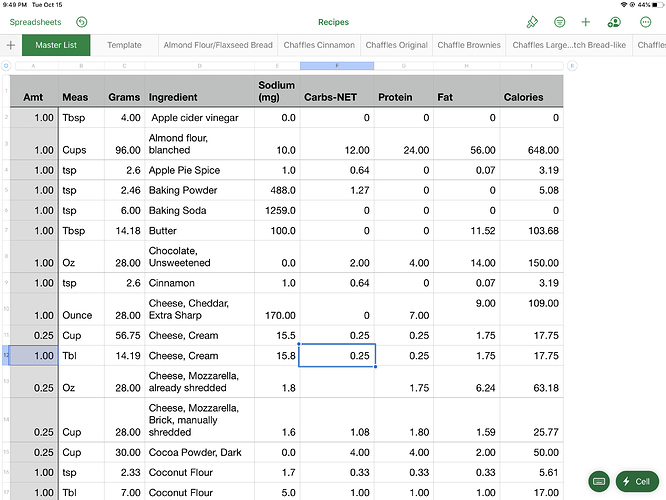This screenshot has width=666, height=500.
Task: Select the Ounce measure cell
Action: coord(81,309)
